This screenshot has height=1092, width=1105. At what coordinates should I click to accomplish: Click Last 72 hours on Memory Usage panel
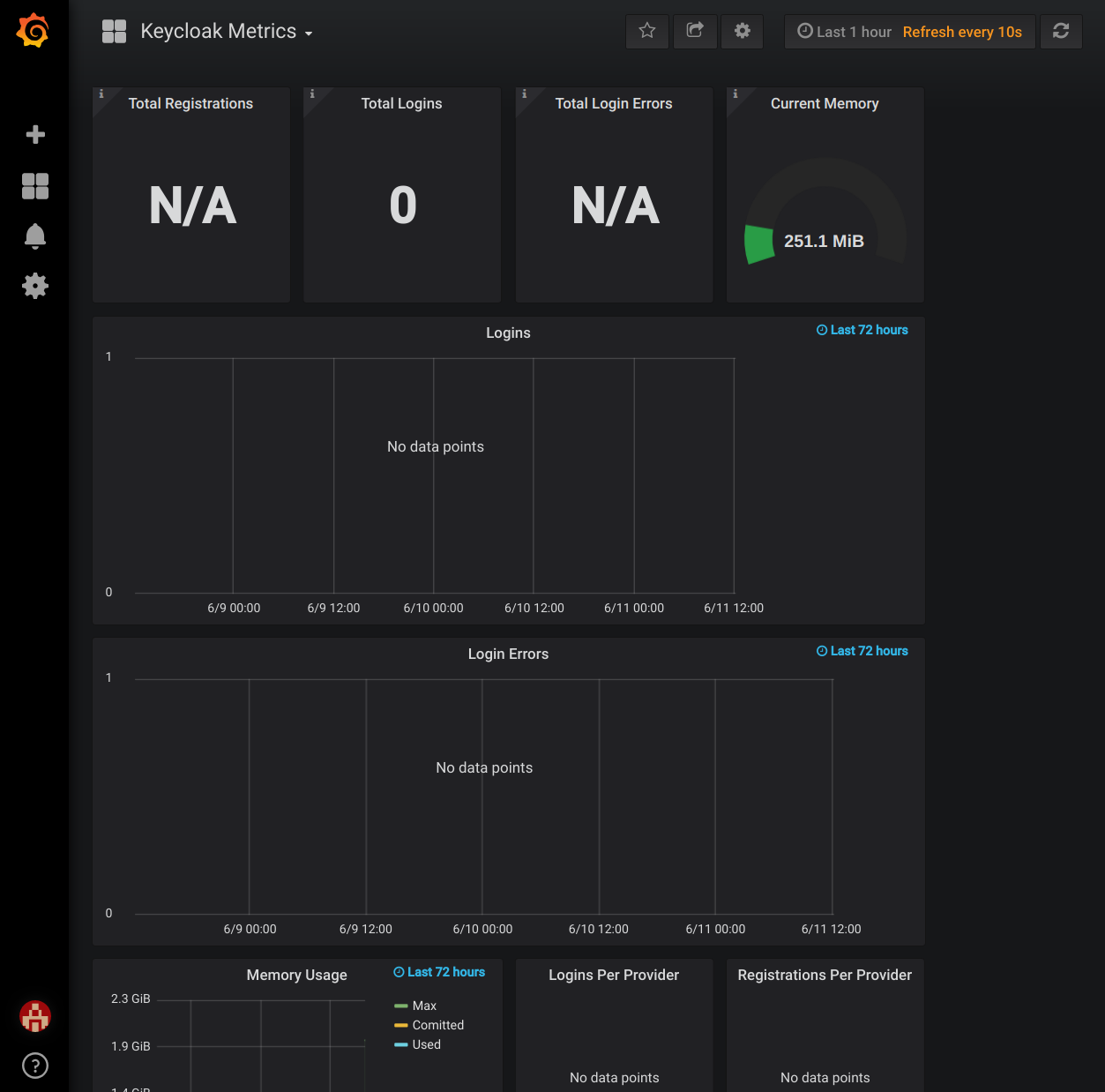[x=439, y=972]
